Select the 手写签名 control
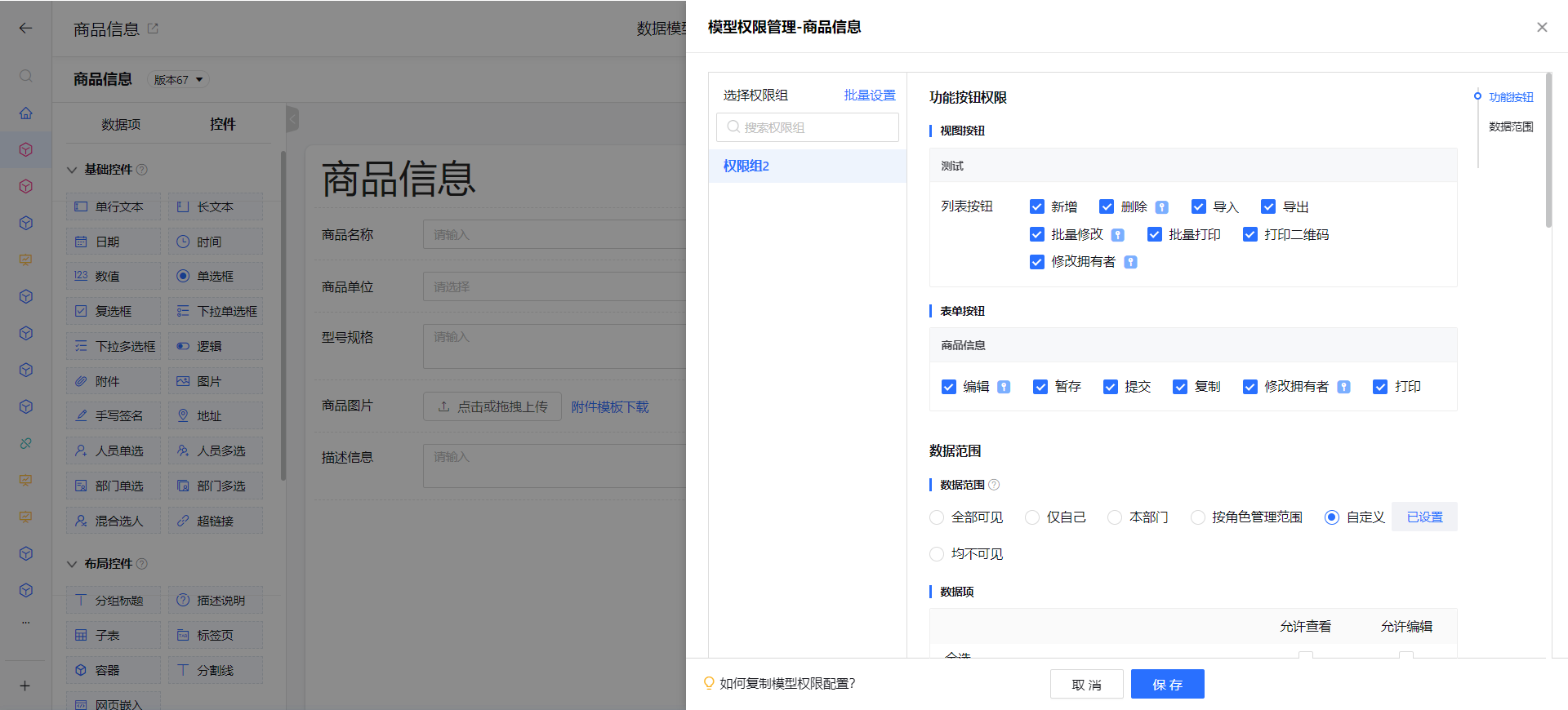 [114, 416]
